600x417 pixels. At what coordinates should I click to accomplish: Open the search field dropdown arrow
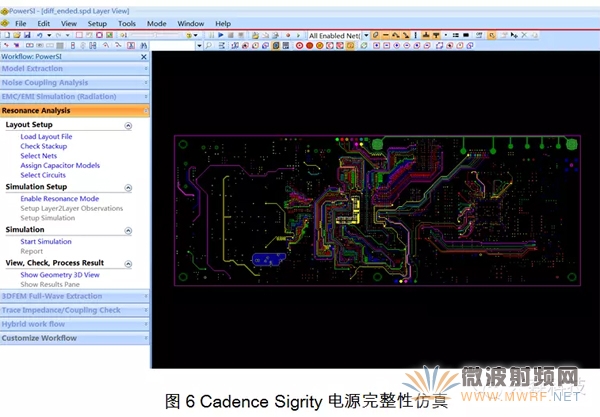[x=199, y=46]
